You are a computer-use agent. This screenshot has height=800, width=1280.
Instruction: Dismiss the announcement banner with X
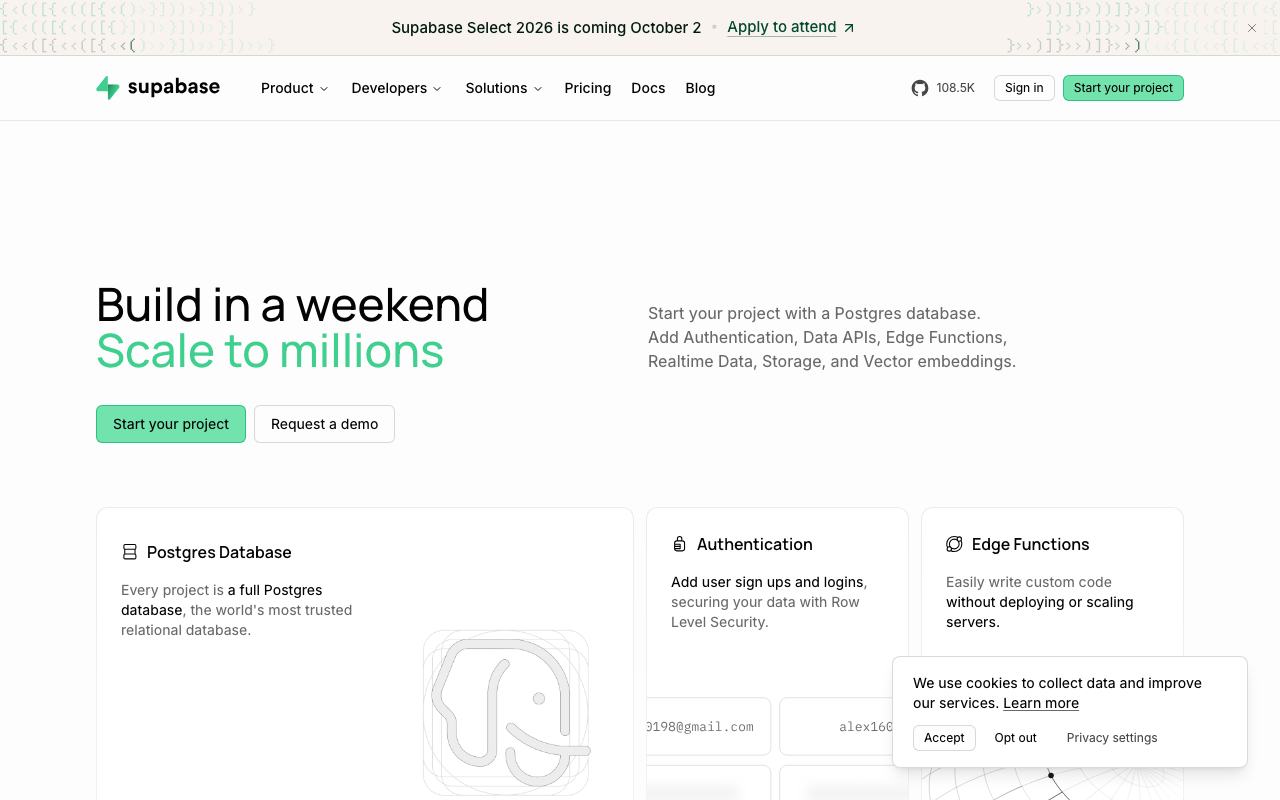[x=1252, y=28]
